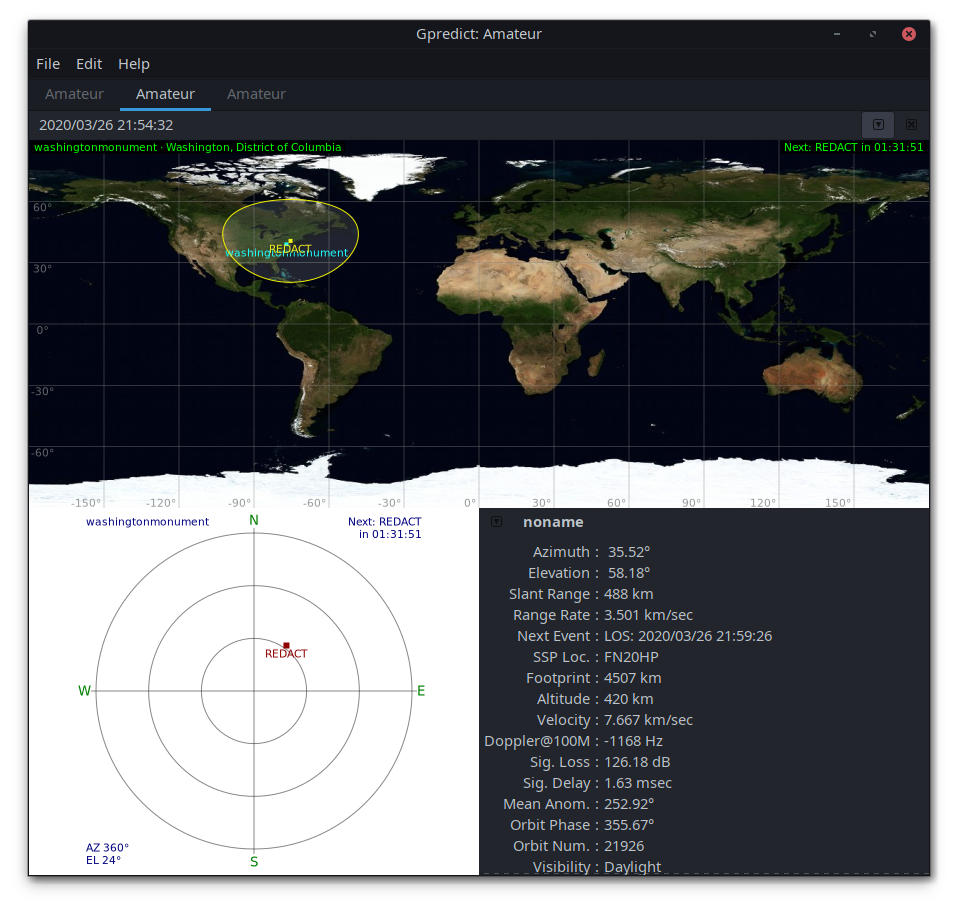Click the washingtonmonument ground station label on map
Viewport: 962px width, 916px height.
286,253
